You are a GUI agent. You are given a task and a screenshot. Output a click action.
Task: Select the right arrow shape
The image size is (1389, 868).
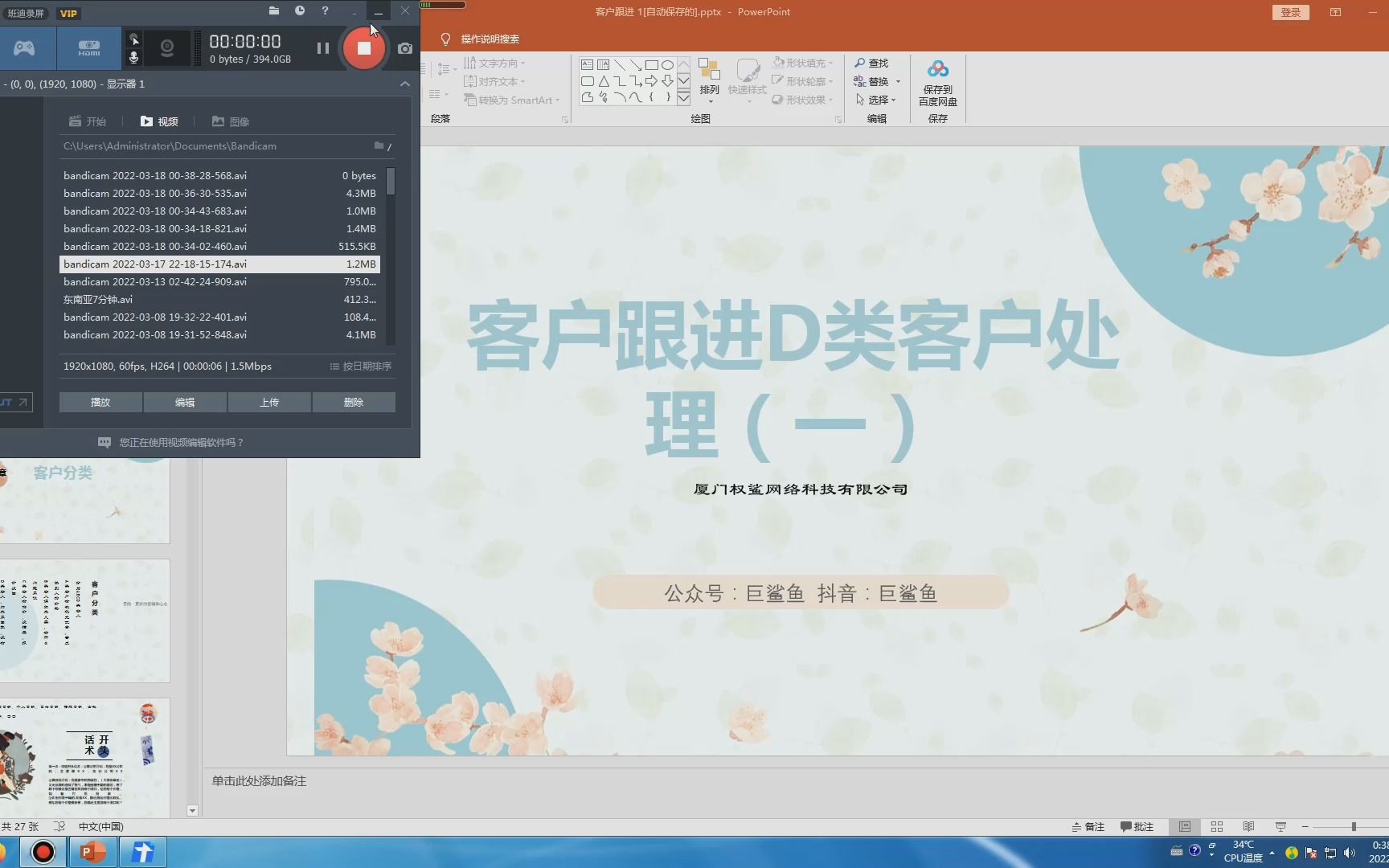[x=651, y=81]
